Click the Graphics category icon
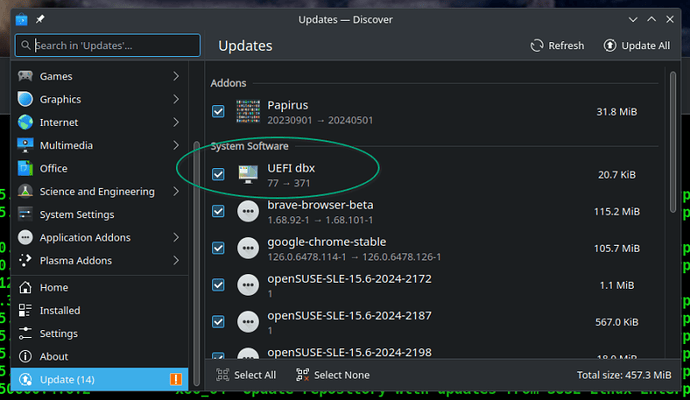690x400 pixels. (x=25, y=99)
